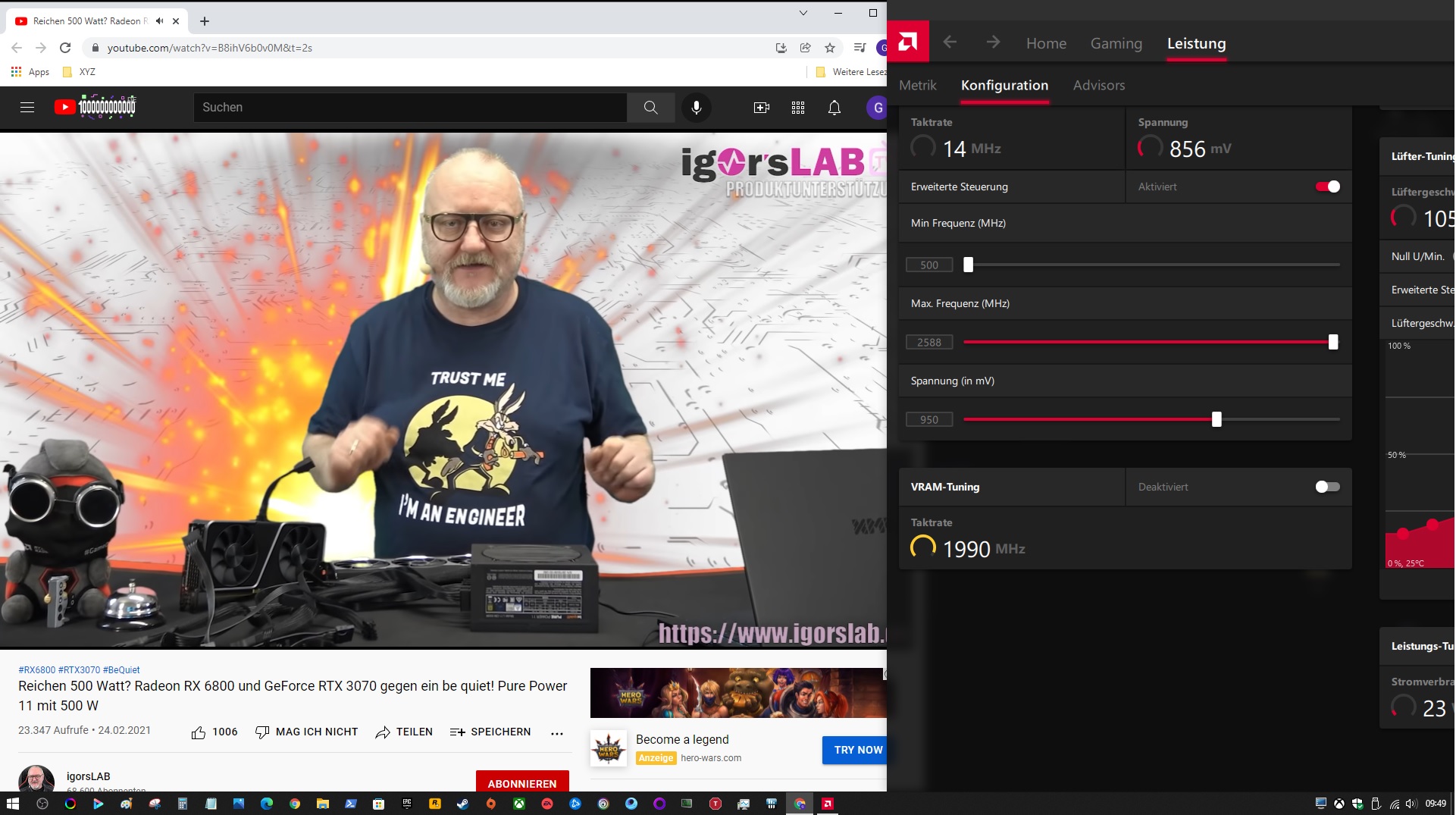Open Microsoft Edge from the taskbar
Viewport: 1456px width, 815px height.
(x=266, y=804)
